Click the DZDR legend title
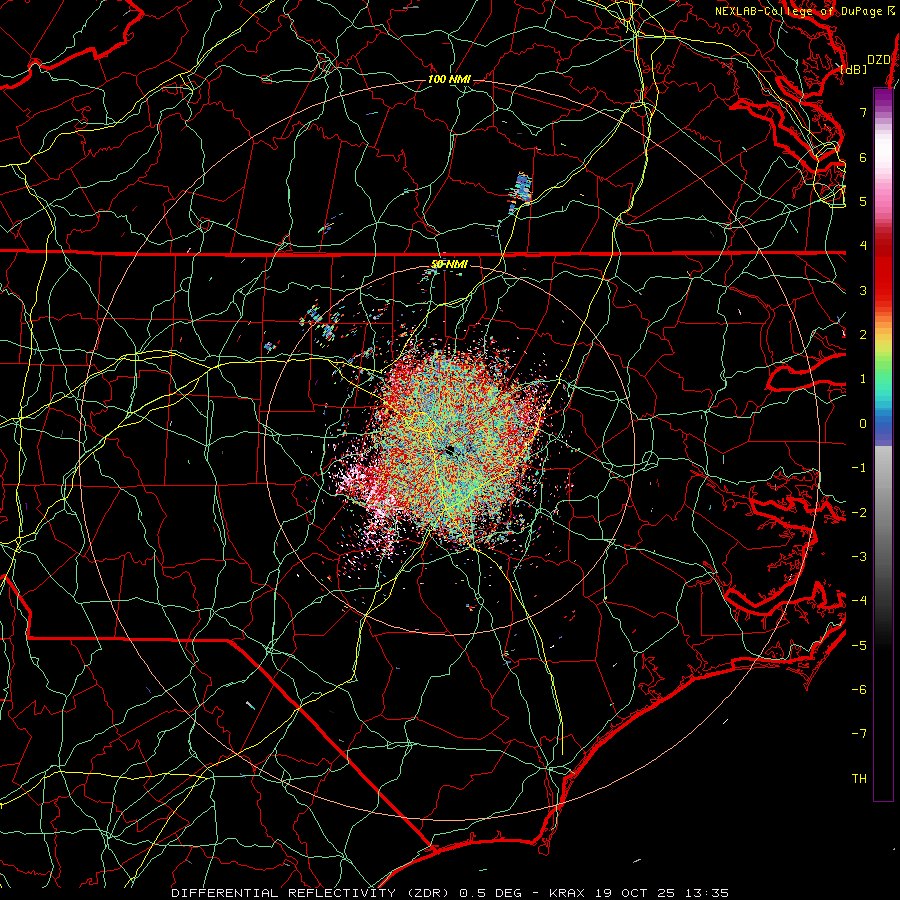The height and width of the screenshot is (900, 900). [x=879, y=60]
